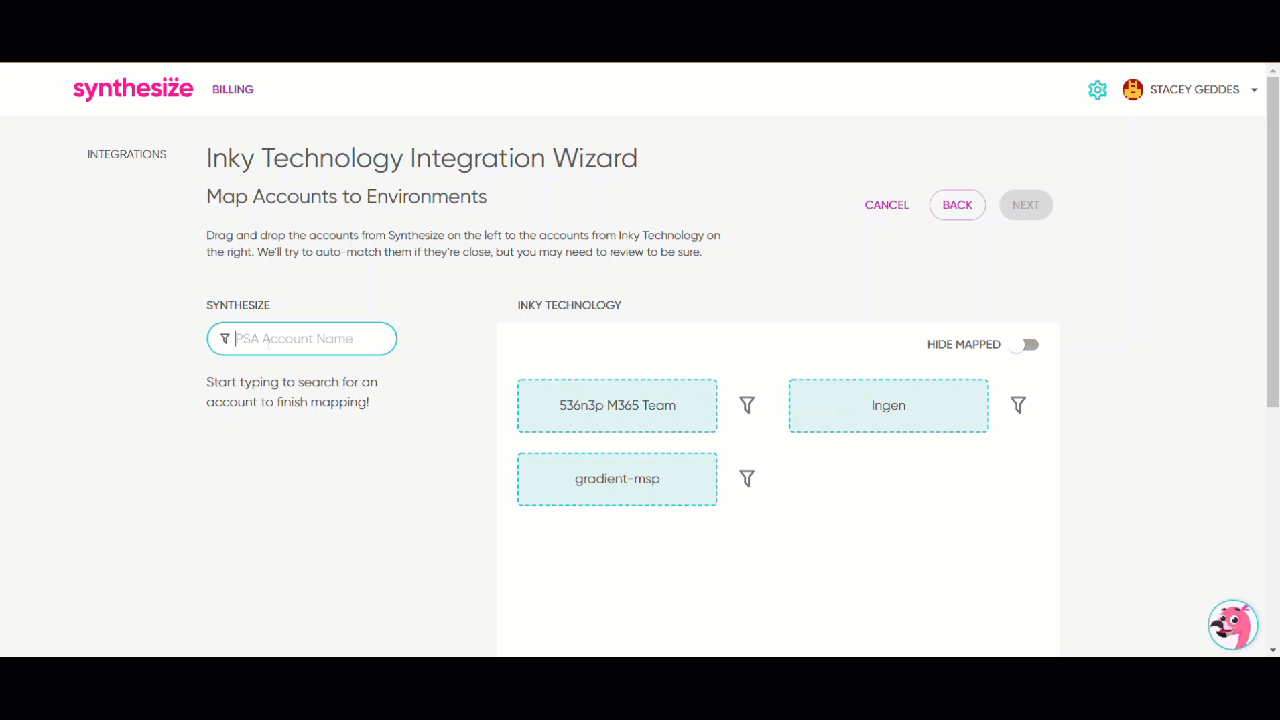Go to Integrations in the sidebar
1280x720 pixels.
[127, 154]
